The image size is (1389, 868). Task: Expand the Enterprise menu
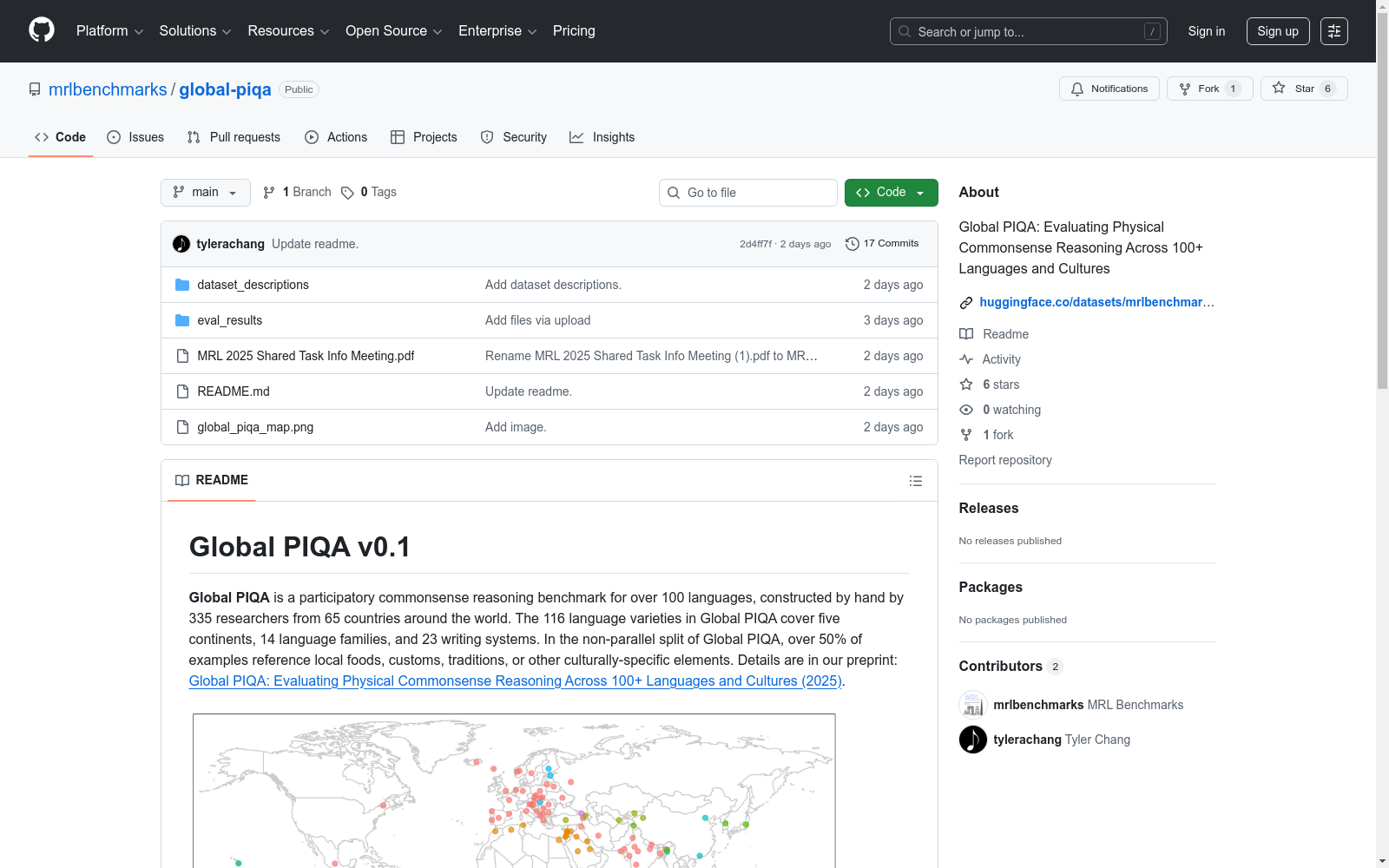[497, 30]
